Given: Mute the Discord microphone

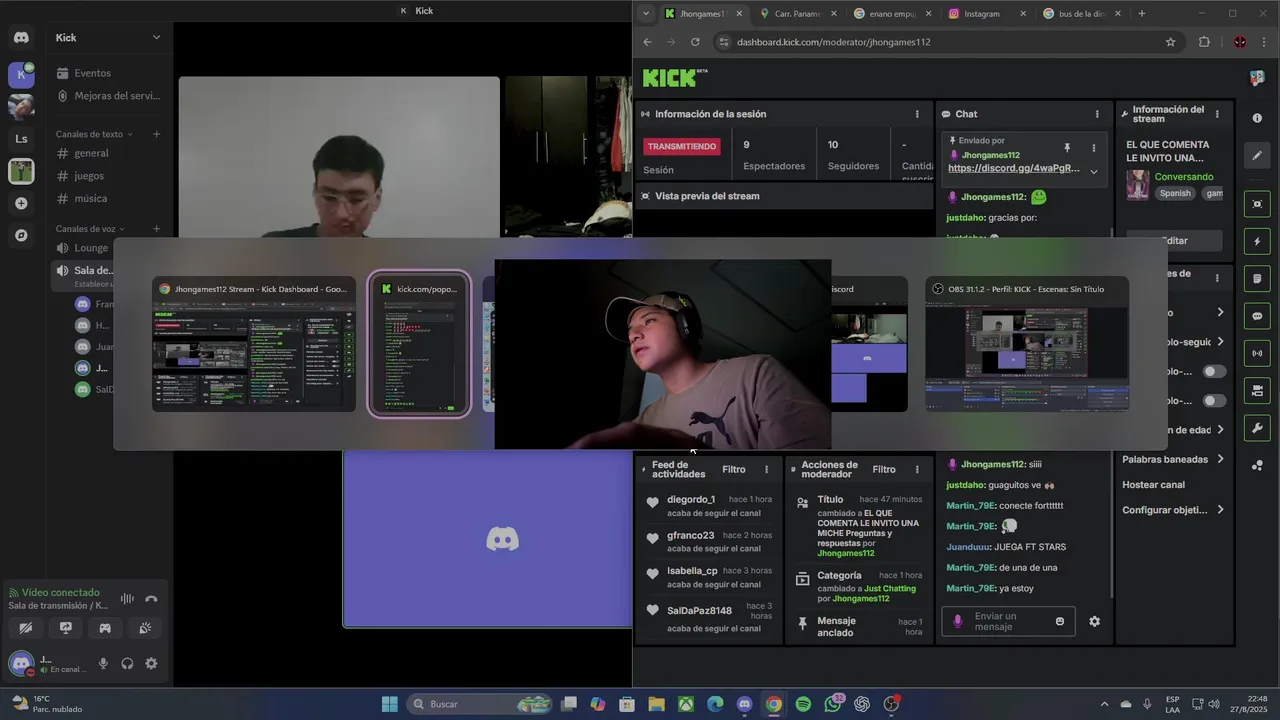Looking at the screenshot, I should tap(103, 663).
